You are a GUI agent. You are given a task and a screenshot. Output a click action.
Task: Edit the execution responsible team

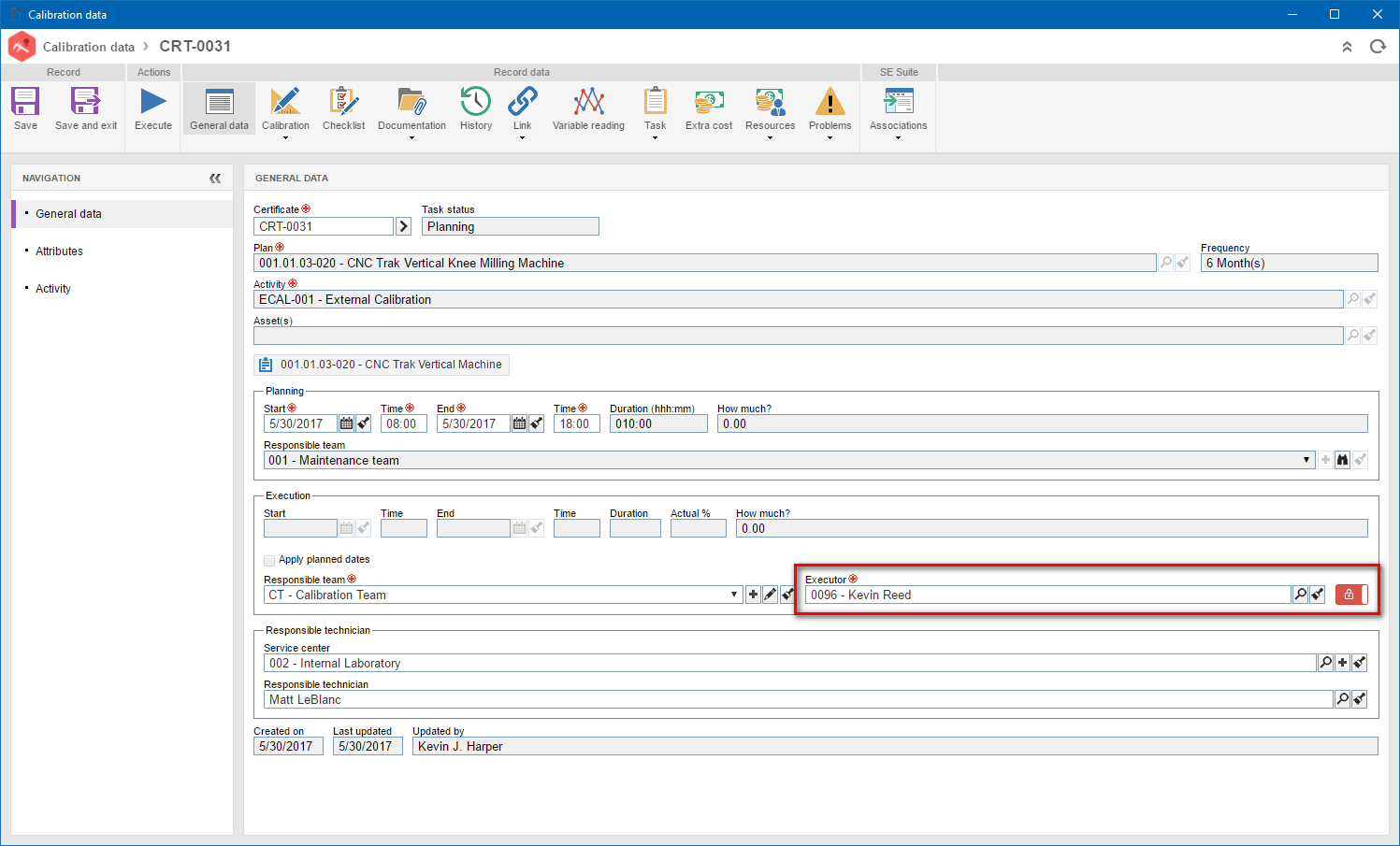tap(771, 595)
